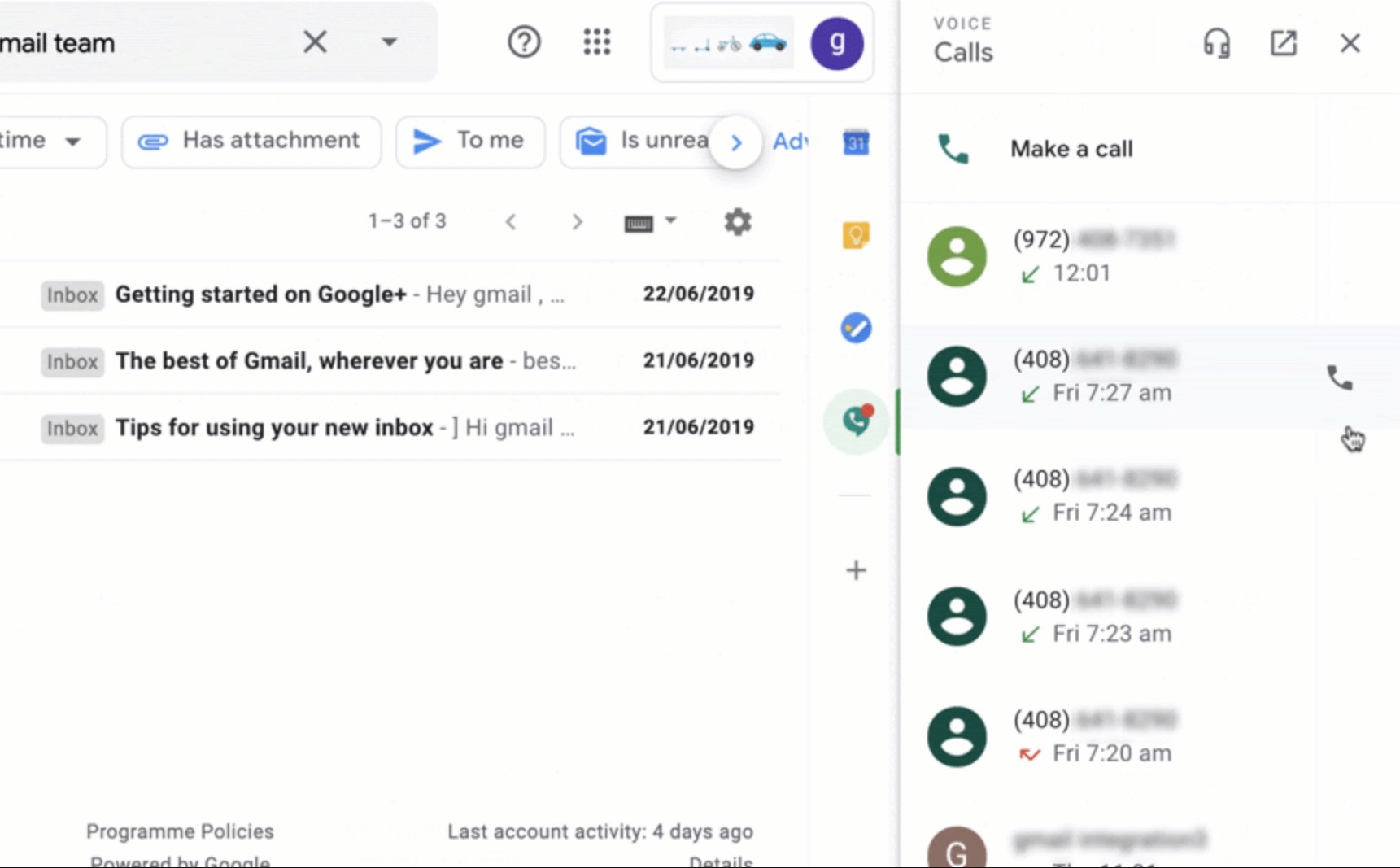
Task: Open Google Keep side panel icon
Action: coord(856,235)
